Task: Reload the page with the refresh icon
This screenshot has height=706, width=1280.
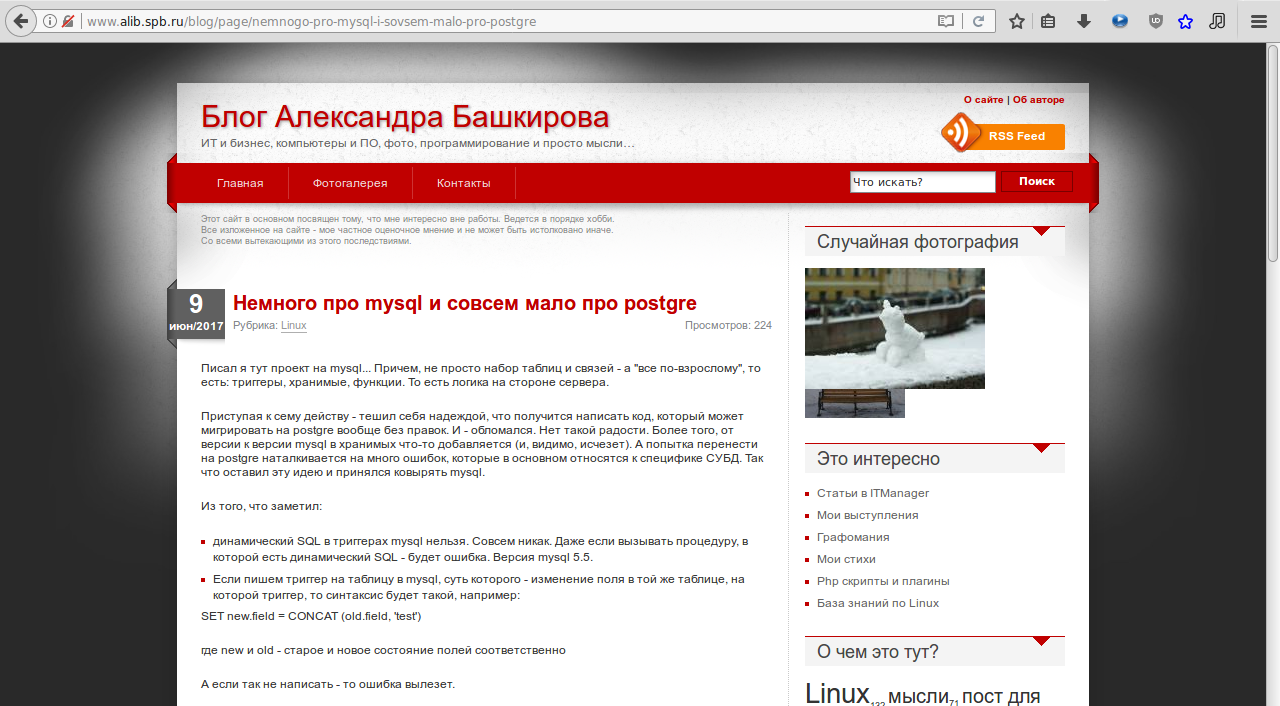Action: [x=979, y=21]
